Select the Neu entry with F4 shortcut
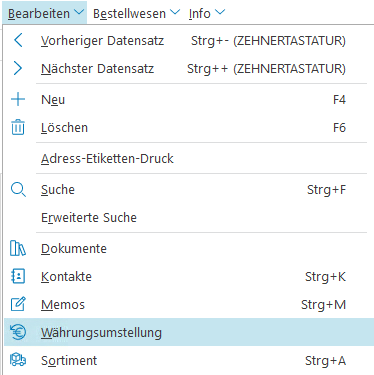The height and width of the screenshot is (375, 374). coord(189,99)
